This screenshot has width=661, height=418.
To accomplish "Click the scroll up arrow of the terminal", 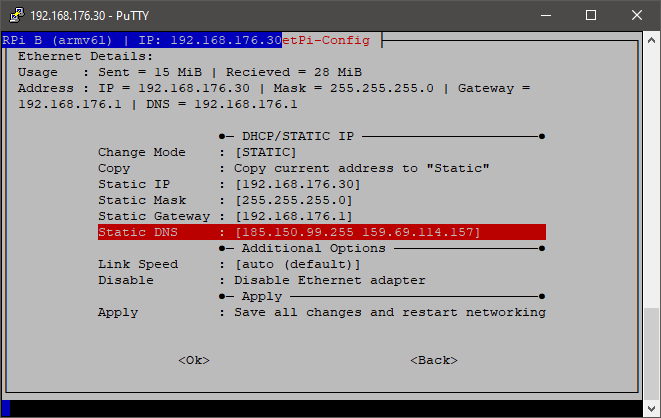I will (x=651, y=41).
